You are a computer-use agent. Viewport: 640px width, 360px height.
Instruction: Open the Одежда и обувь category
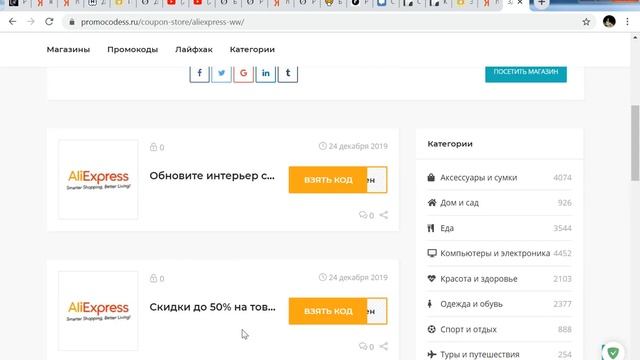(471, 304)
